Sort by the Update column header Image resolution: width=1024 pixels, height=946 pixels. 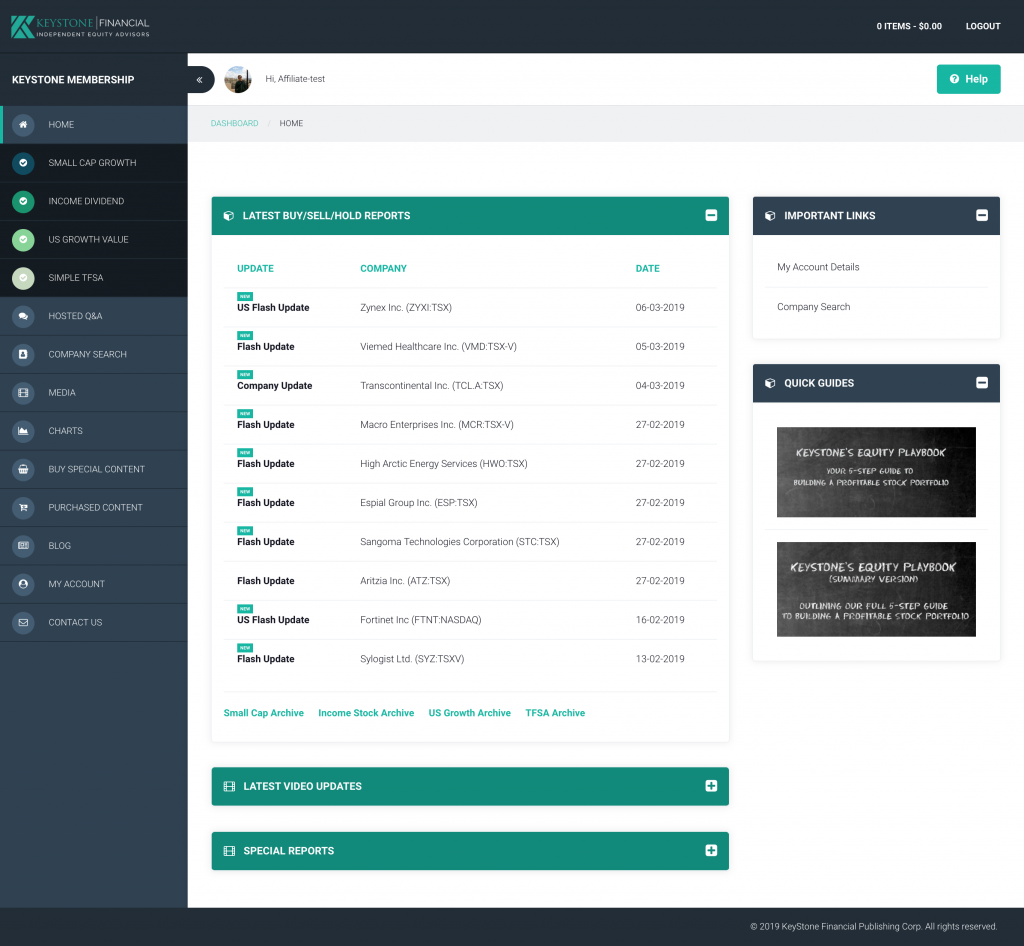click(x=255, y=268)
